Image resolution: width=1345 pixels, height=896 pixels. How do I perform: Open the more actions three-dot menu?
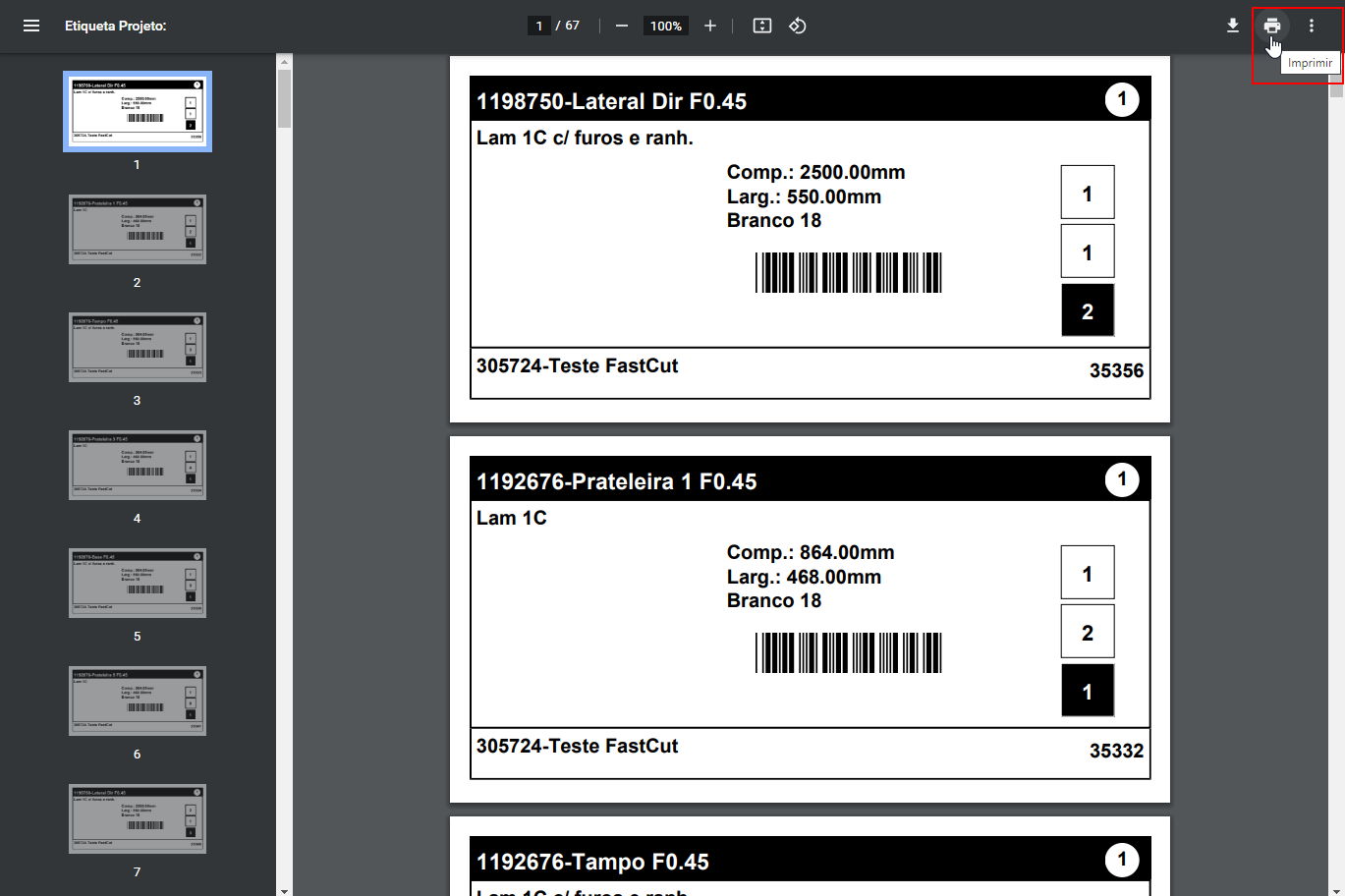pos(1312,26)
